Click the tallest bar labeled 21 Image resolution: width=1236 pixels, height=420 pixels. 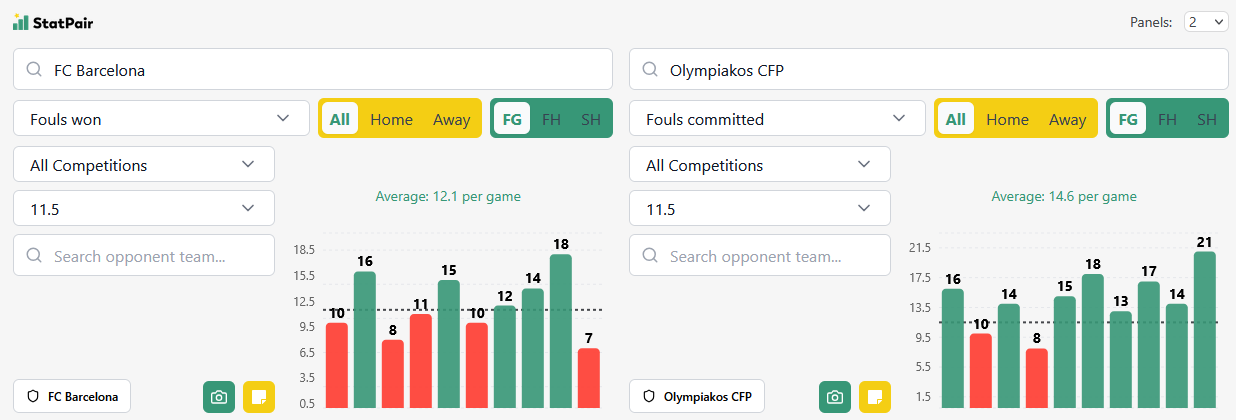click(1205, 330)
